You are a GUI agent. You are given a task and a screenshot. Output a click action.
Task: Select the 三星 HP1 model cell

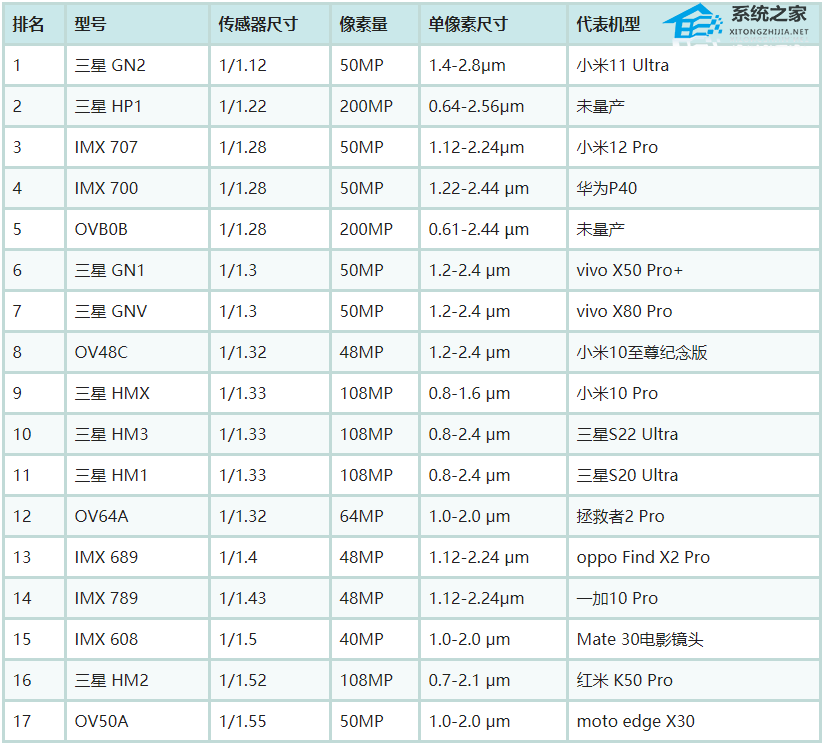click(x=137, y=106)
